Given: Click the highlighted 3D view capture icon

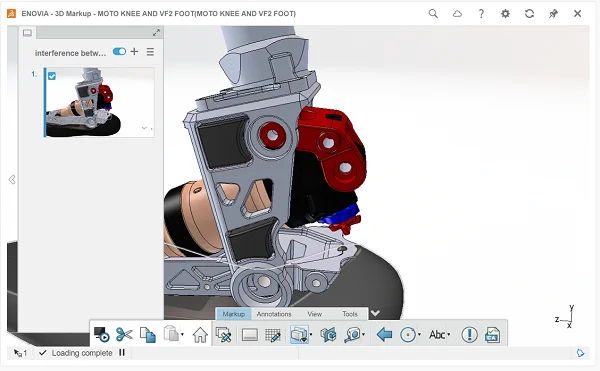Looking at the screenshot, I should point(299,335).
